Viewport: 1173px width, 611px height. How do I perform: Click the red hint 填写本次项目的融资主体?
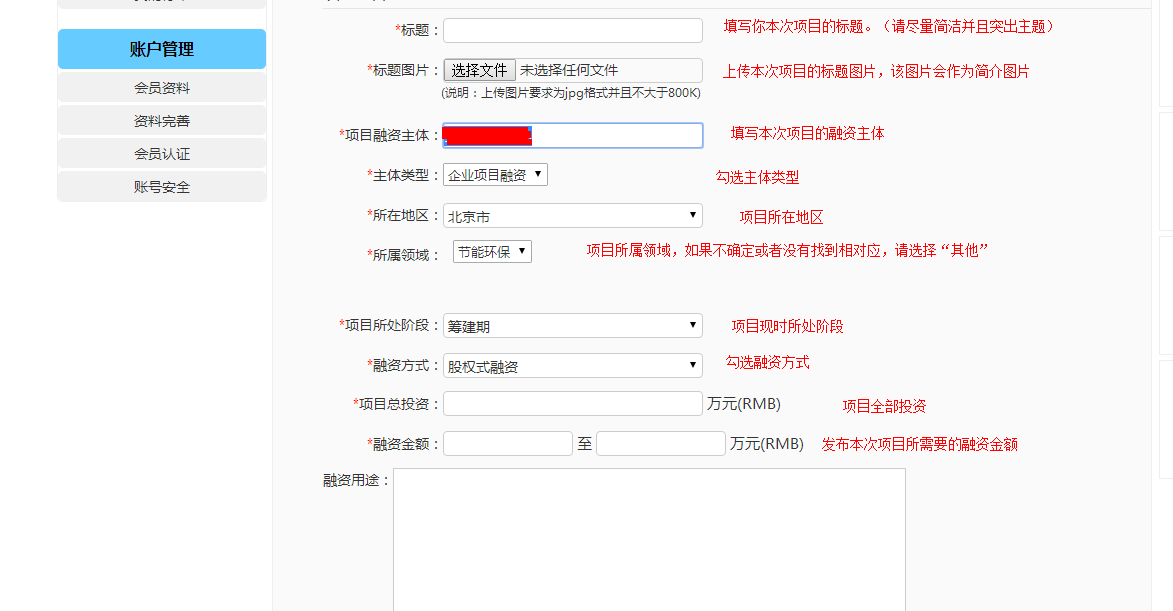807,133
